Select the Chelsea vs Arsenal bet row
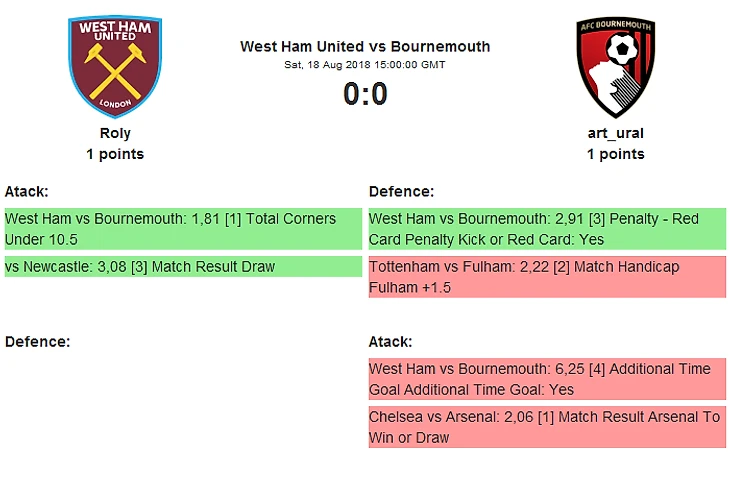This screenshot has height=480, width=730. 547,427
